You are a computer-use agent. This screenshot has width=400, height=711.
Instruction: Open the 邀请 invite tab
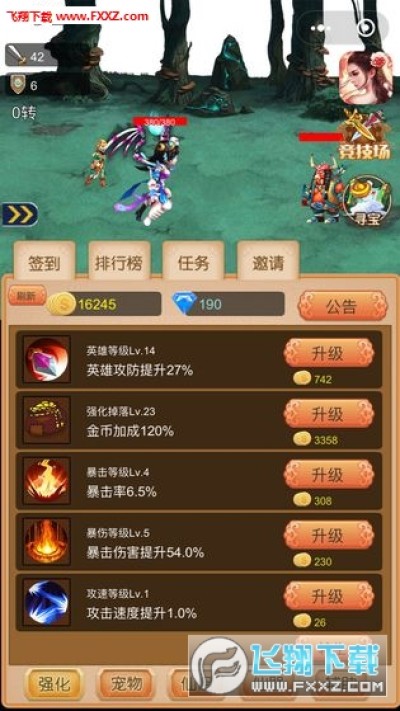tap(268, 262)
